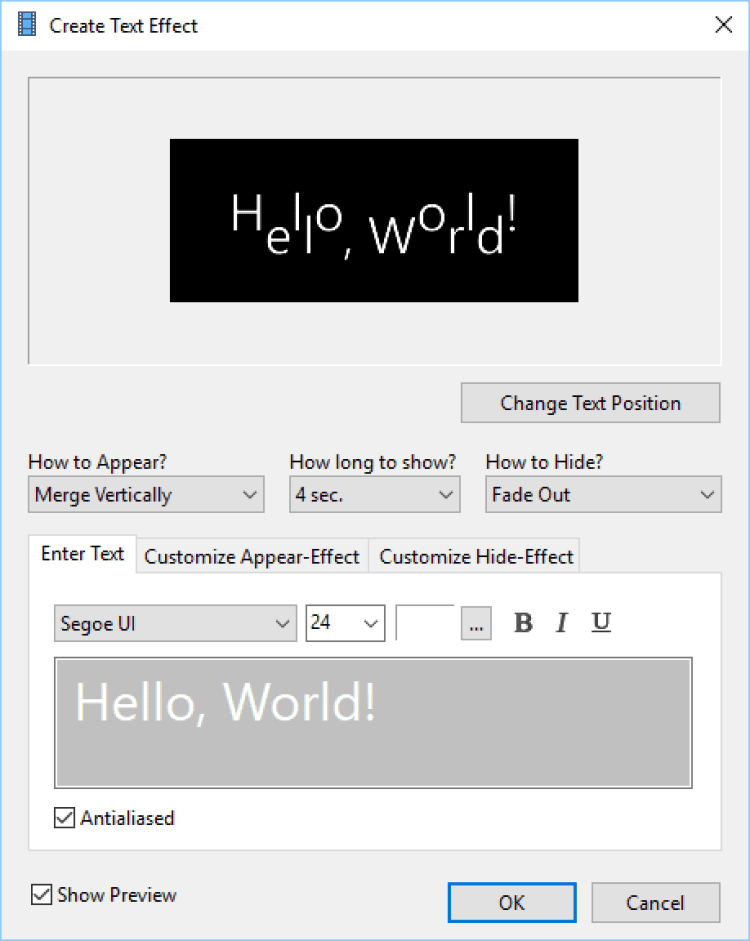Open the How long to show dropdown

[374, 495]
